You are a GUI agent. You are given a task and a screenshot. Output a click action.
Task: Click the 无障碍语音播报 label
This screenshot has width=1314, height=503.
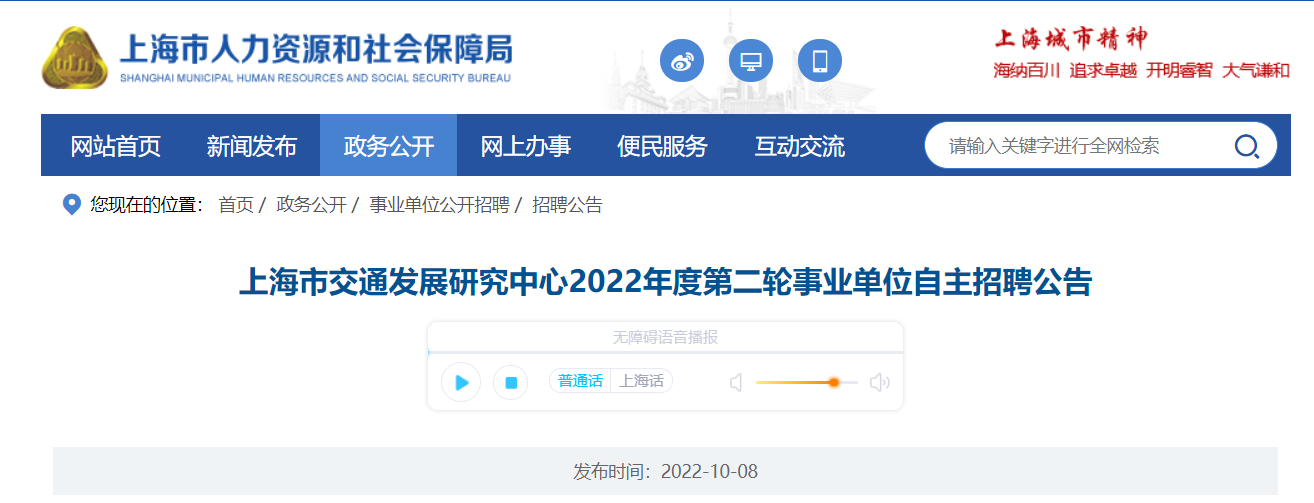665,337
